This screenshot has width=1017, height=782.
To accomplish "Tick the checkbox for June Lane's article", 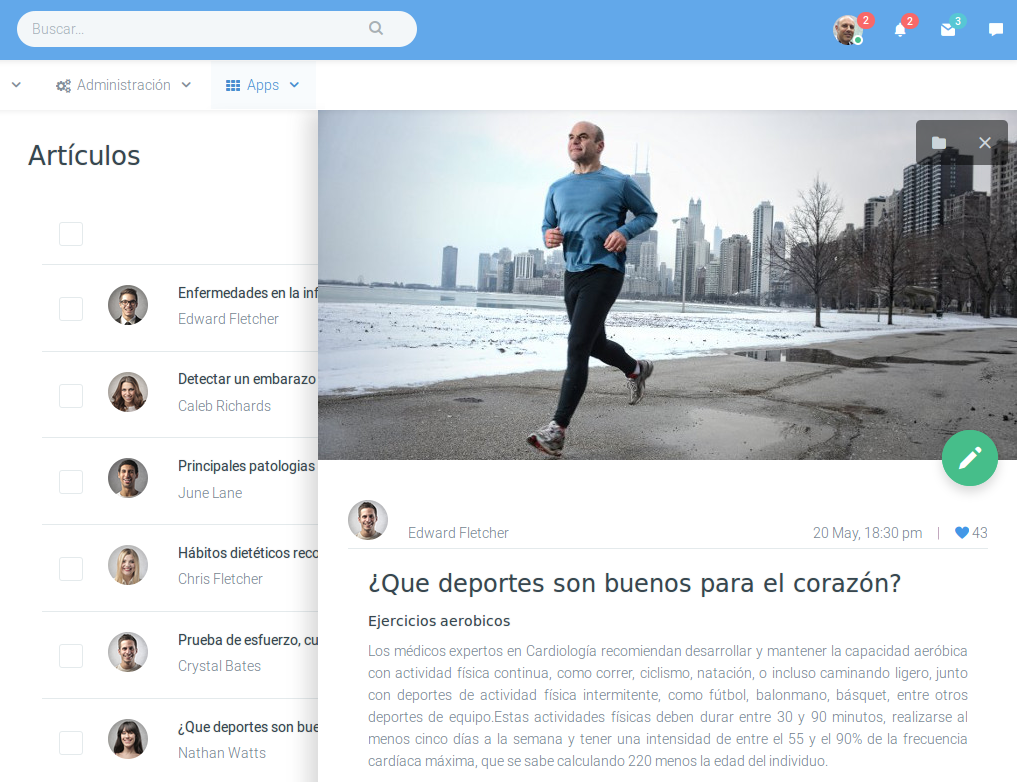I will point(71,482).
